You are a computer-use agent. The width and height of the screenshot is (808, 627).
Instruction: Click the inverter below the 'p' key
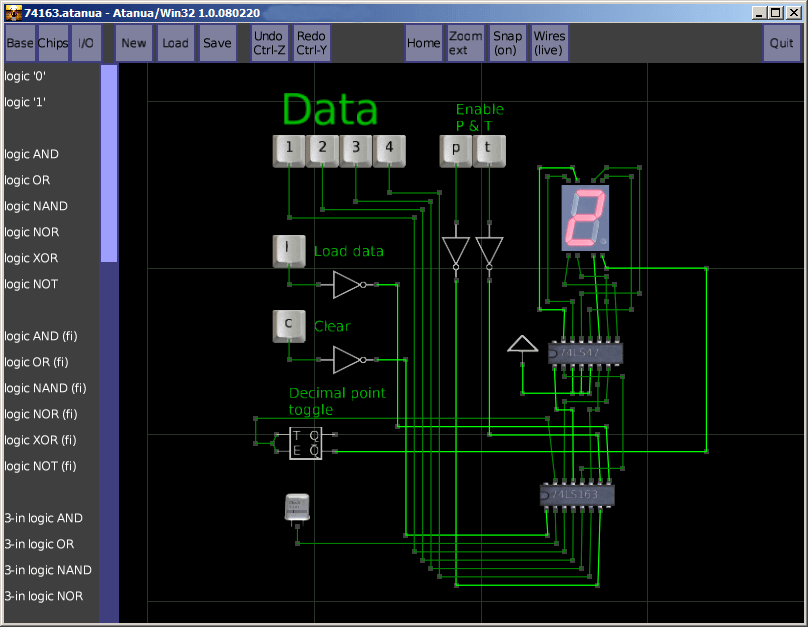[455, 251]
